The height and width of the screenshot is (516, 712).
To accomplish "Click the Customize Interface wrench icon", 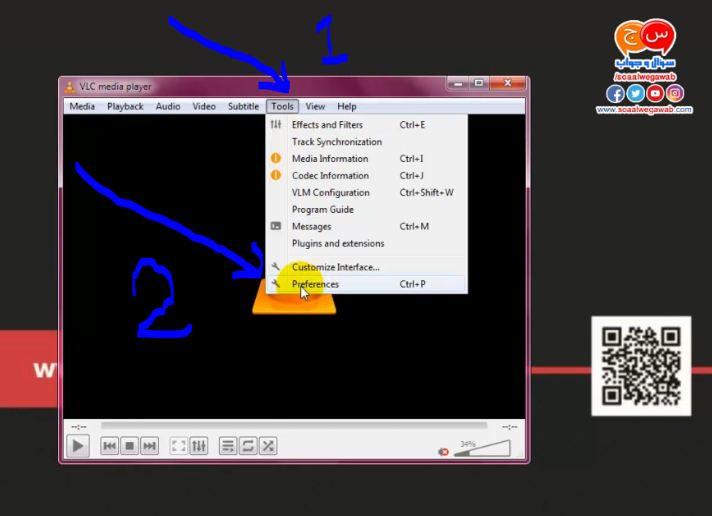I will coord(276,267).
